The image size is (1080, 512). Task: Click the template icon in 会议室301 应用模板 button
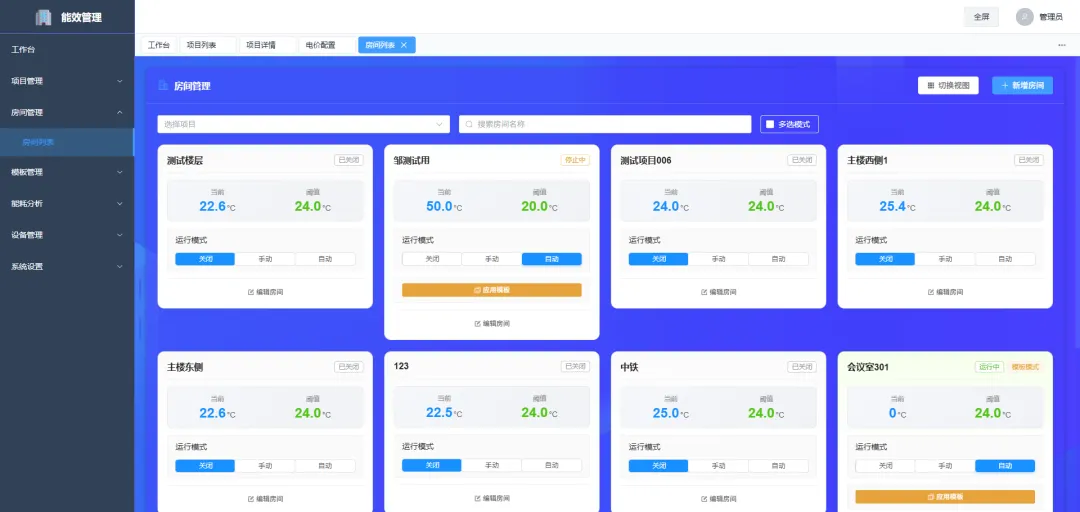coord(931,497)
